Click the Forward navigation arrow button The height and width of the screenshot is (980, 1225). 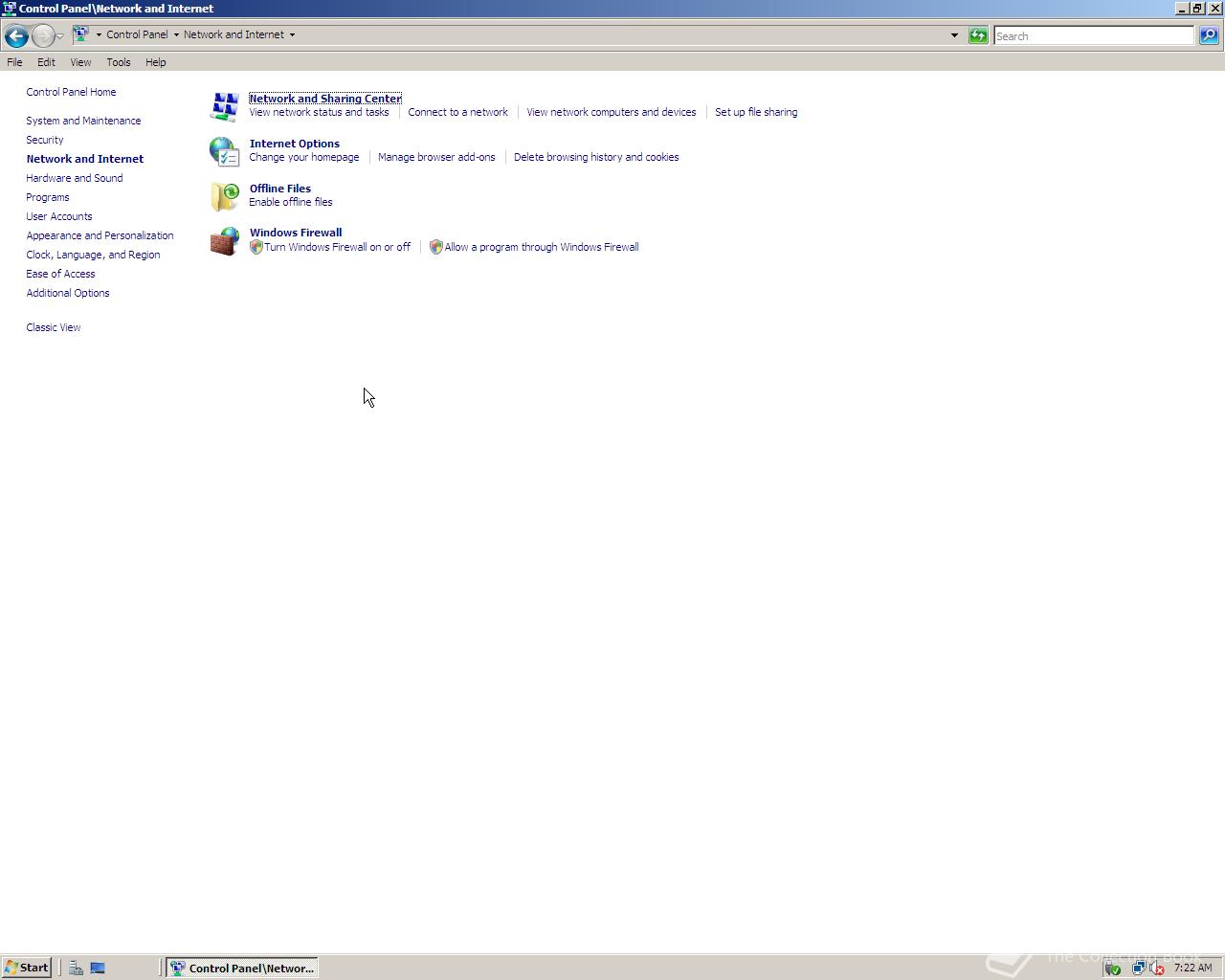pyautogui.click(x=42, y=36)
